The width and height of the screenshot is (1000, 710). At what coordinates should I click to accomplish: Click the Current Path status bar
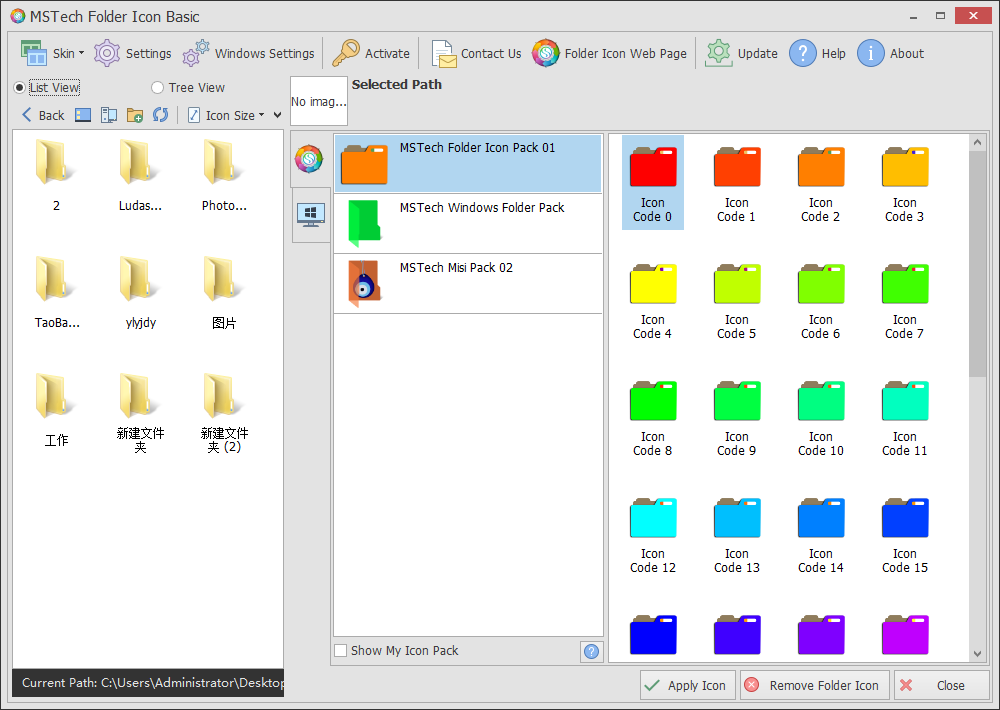[x=148, y=683]
